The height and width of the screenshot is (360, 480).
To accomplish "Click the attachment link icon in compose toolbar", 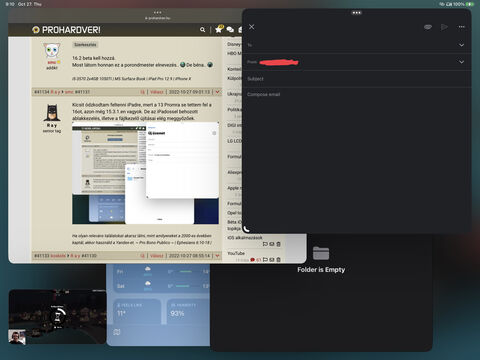I will tap(428, 27).
